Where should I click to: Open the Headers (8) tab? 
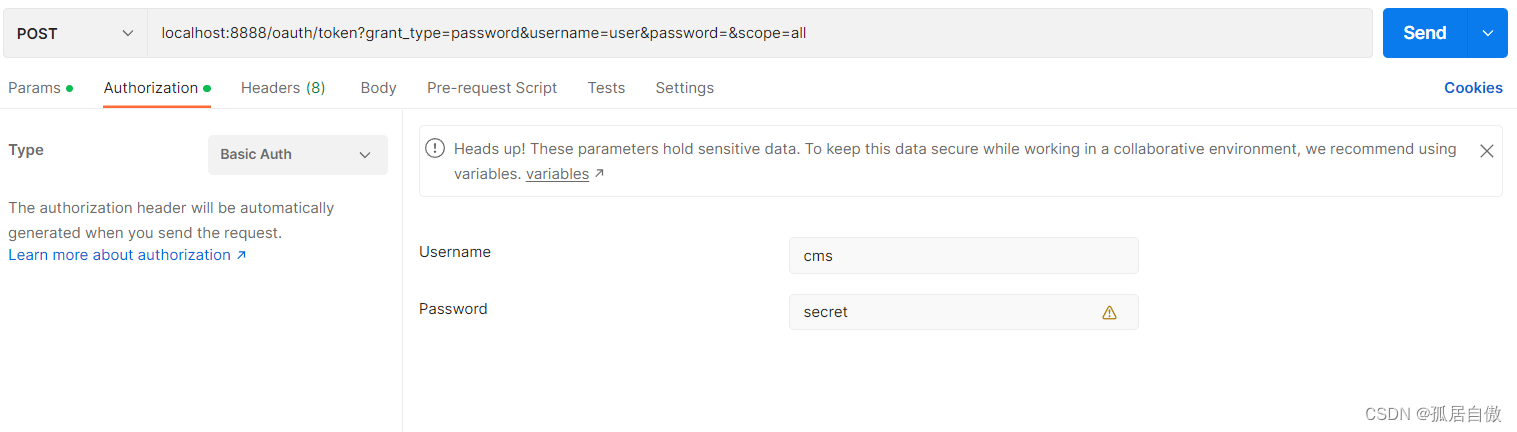click(283, 88)
